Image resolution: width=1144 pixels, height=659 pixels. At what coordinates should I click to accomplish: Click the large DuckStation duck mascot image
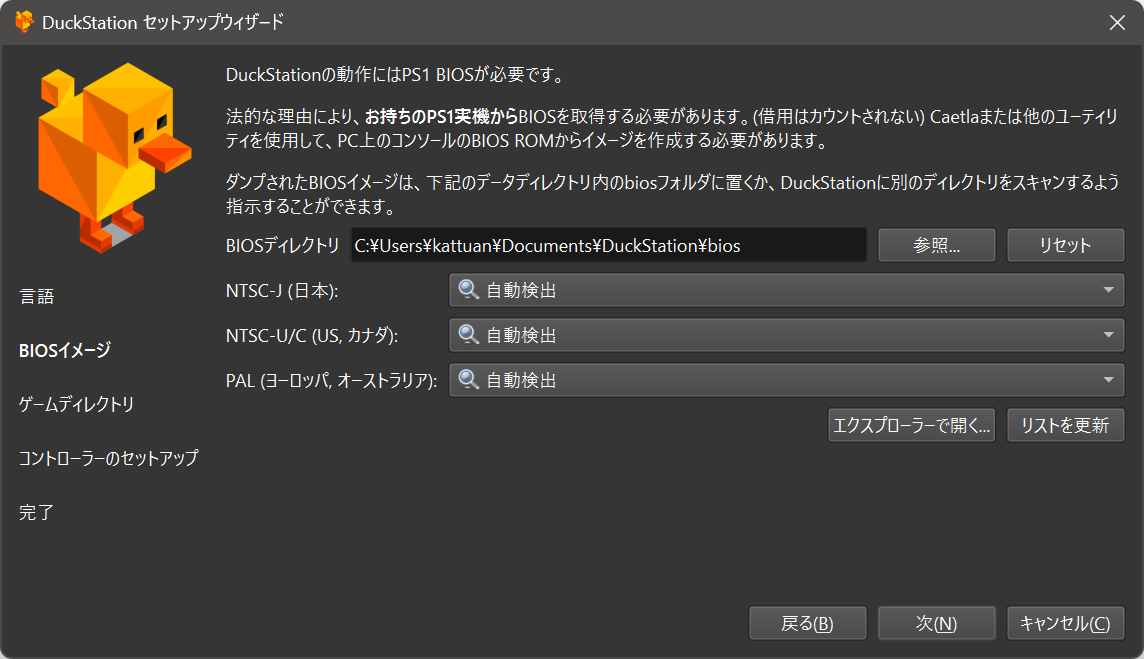[x=115, y=158]
